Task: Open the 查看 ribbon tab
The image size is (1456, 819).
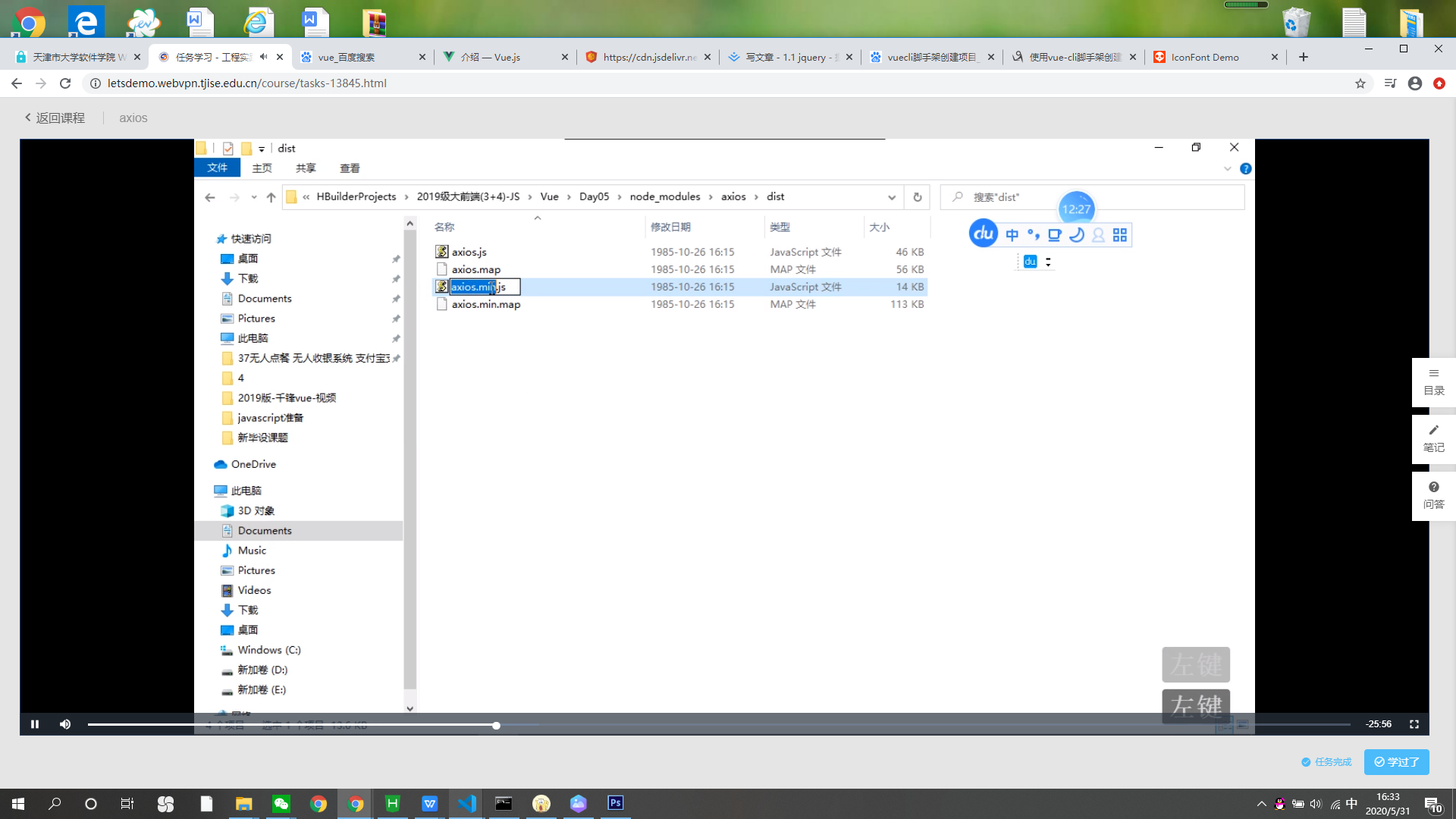Action: [x=350, y=168]
